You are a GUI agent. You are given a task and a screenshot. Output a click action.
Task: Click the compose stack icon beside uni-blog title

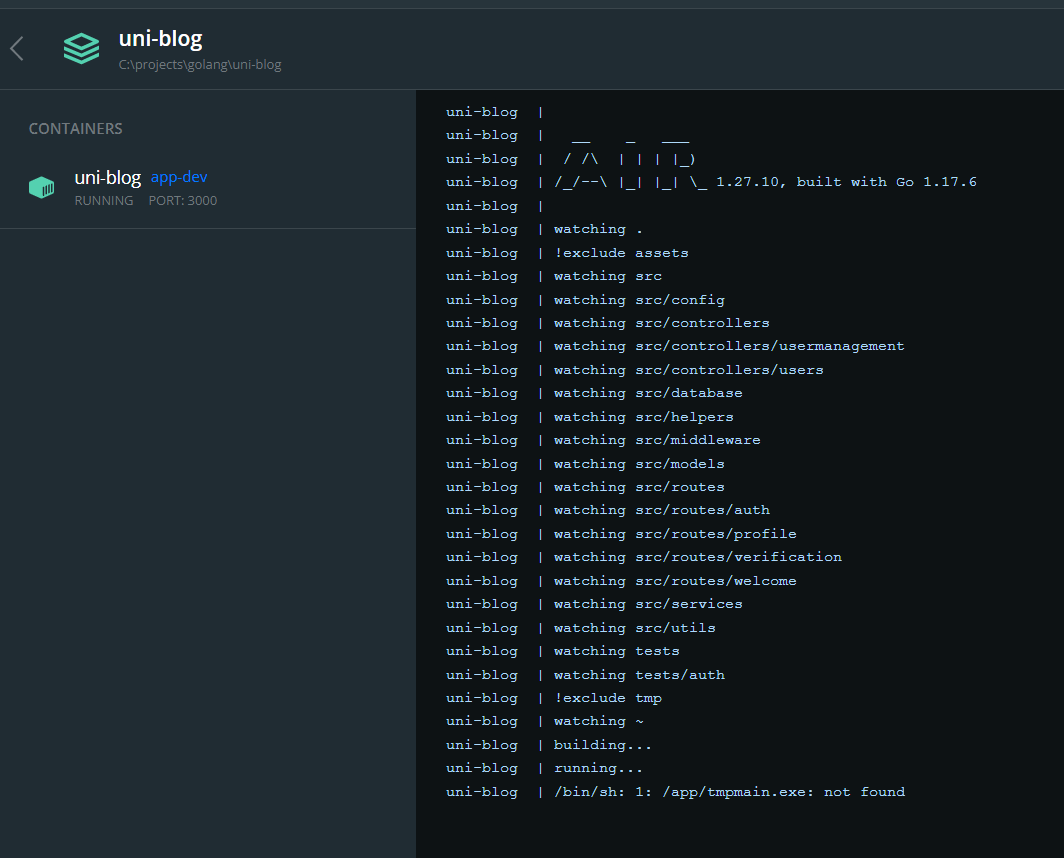[81, 48]
